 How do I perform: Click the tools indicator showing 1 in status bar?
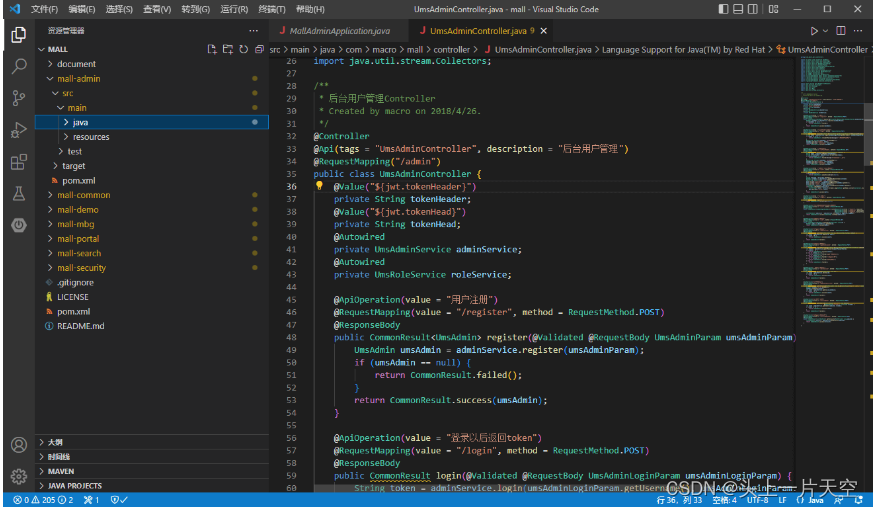pyautogui.click(x=91, y=500)
